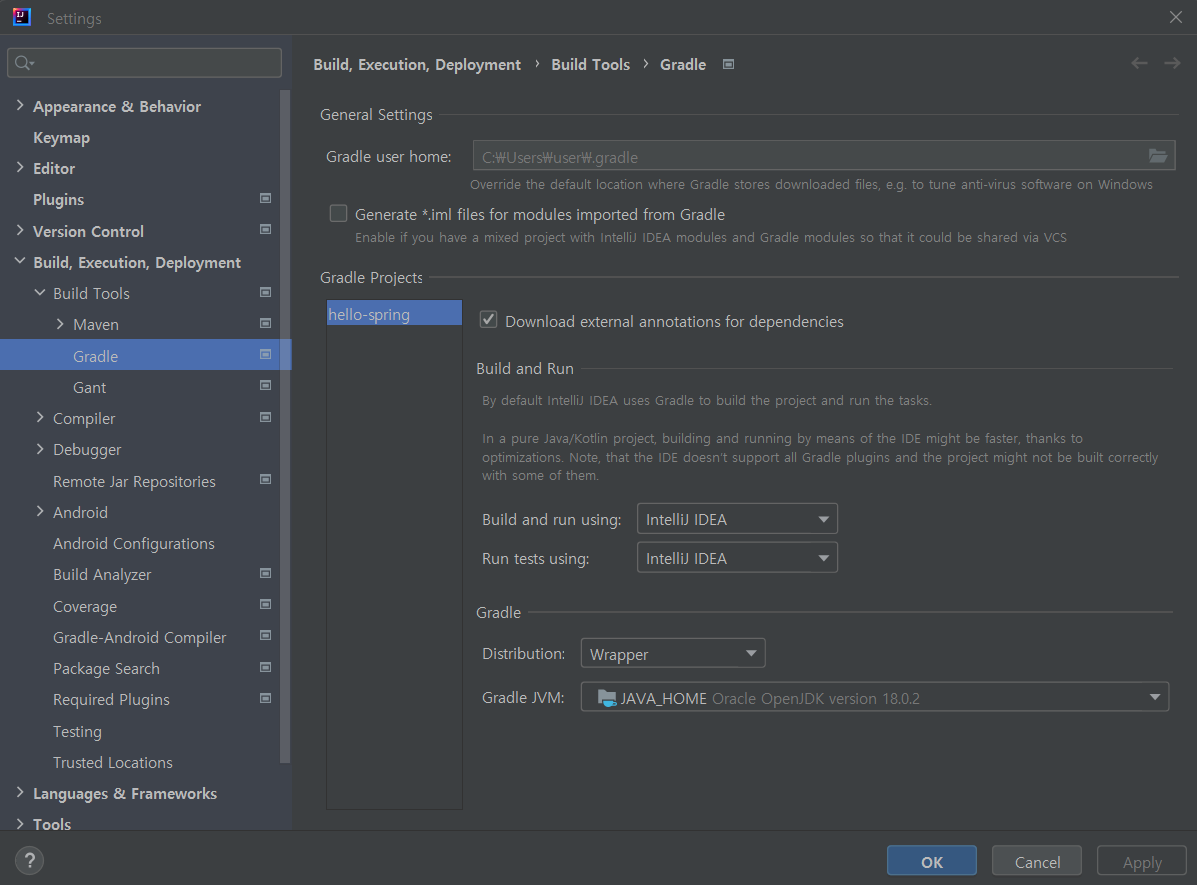
Task: Enable Generate *.iml files for modules checkbox
Action: tap(338, 214)
